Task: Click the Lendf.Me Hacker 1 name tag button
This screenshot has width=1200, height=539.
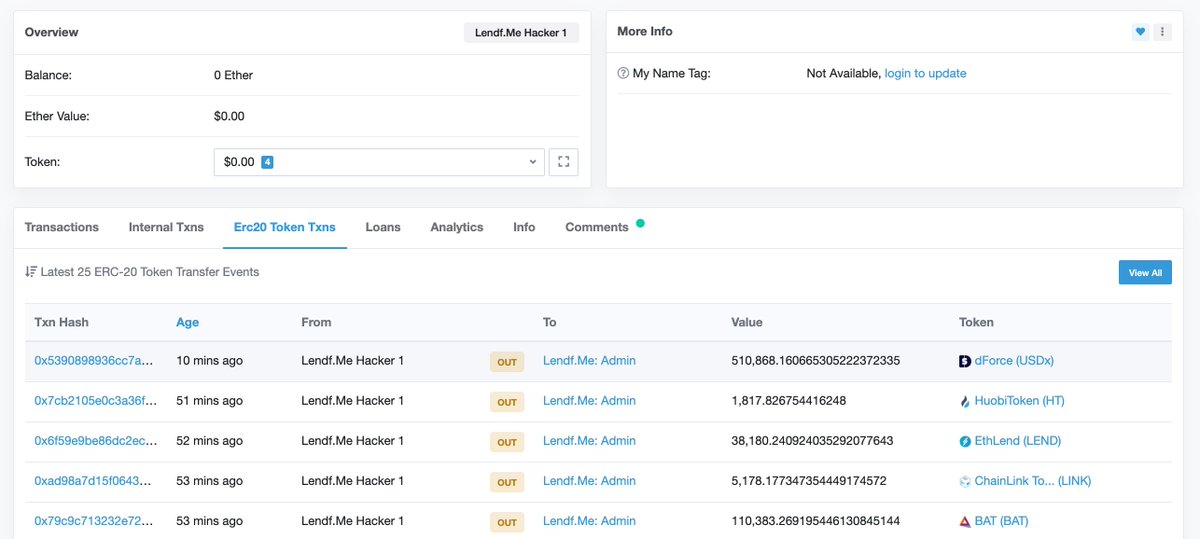Action: (x=521, y=33)
